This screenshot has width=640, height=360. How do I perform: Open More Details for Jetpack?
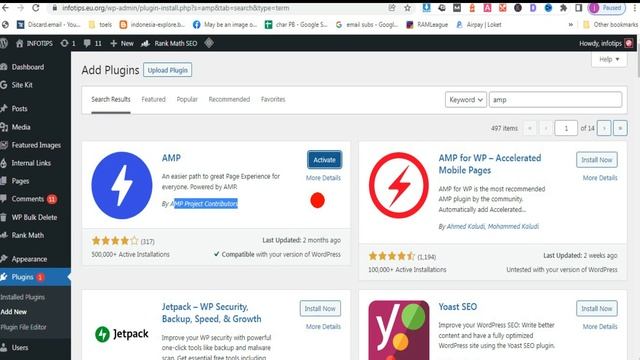click(323, 327)
